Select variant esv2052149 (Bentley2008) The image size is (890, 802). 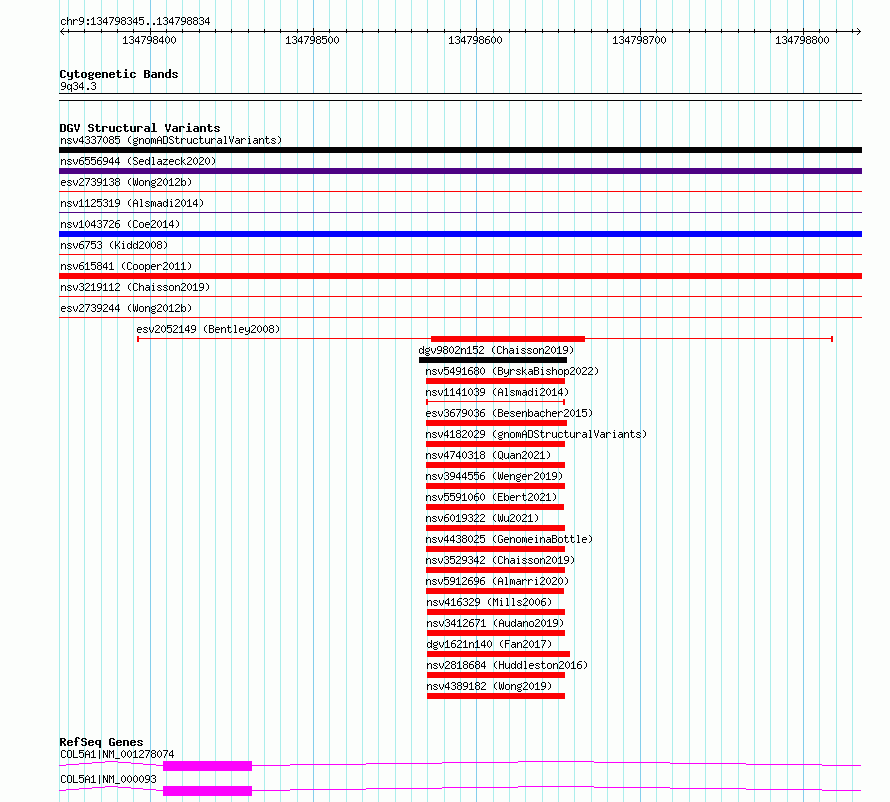pos(208,329)
